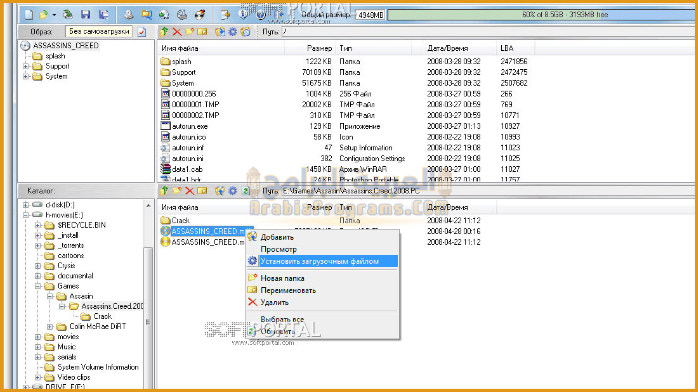This screenshot has width=698, height=392.
Task: Toggle the boot image checkmark icon
Action: [x=142, y=32]
